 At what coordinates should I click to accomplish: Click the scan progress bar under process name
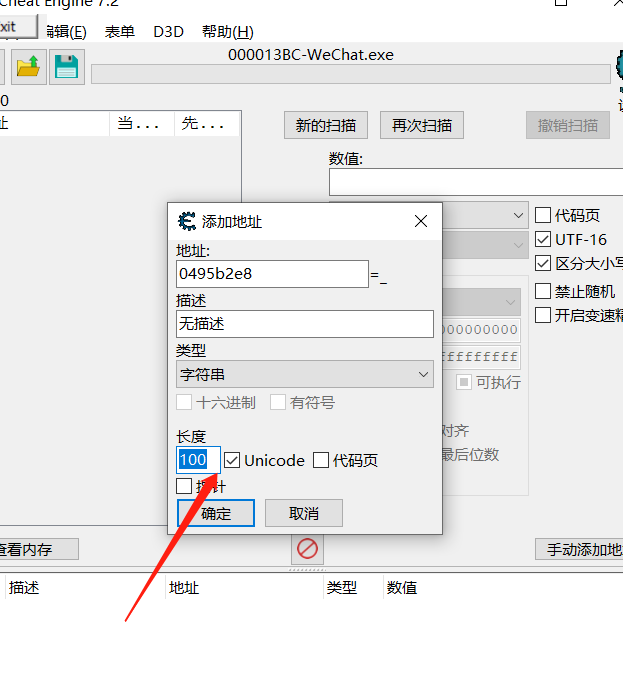click(351, 74)
